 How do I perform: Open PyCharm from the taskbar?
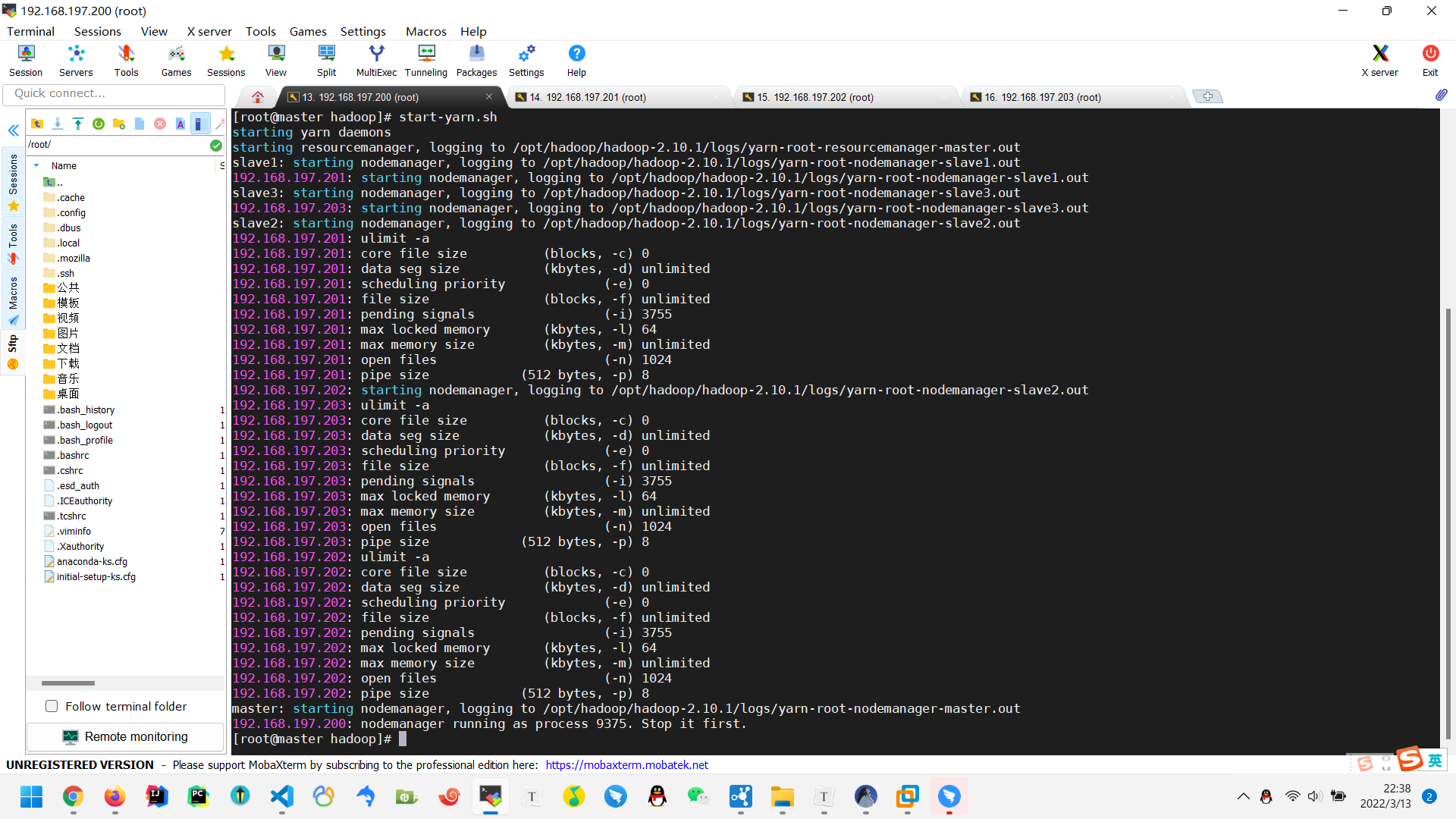coord(198,796)
